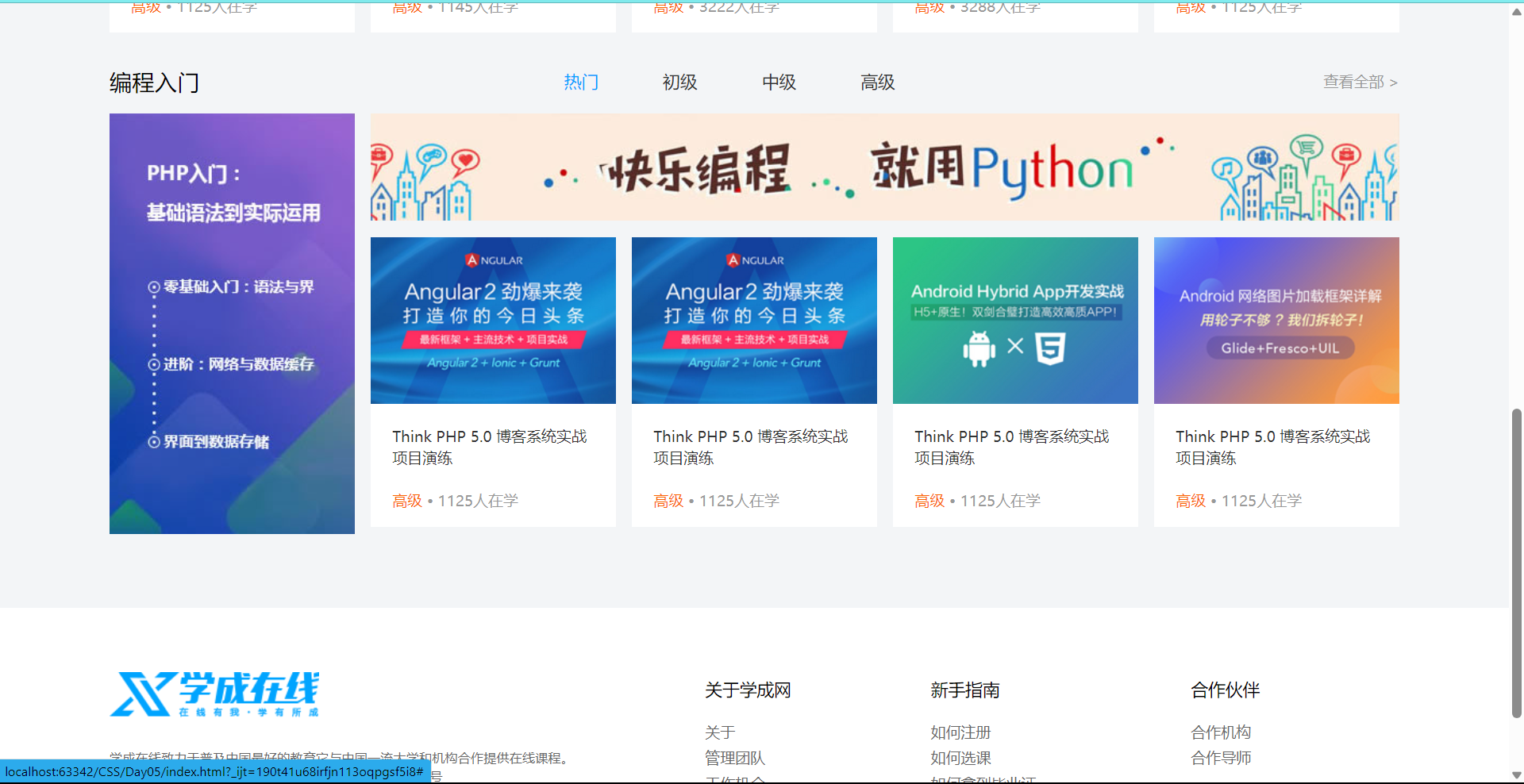Click the Android robot icon on thumbnail
This screenshot has width=1524, height=784.
point(979,348)
